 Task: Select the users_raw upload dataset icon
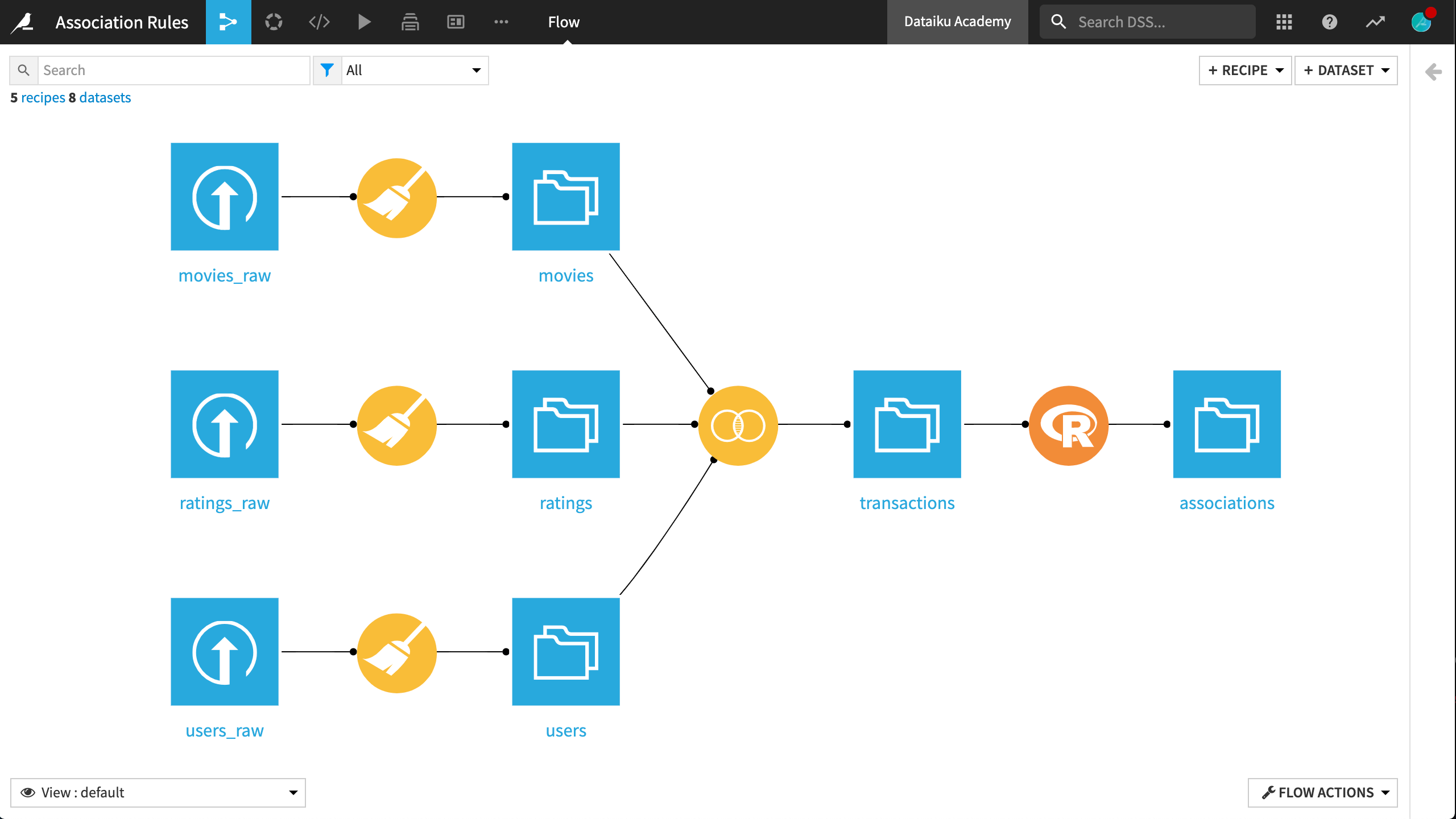[225, 652]
